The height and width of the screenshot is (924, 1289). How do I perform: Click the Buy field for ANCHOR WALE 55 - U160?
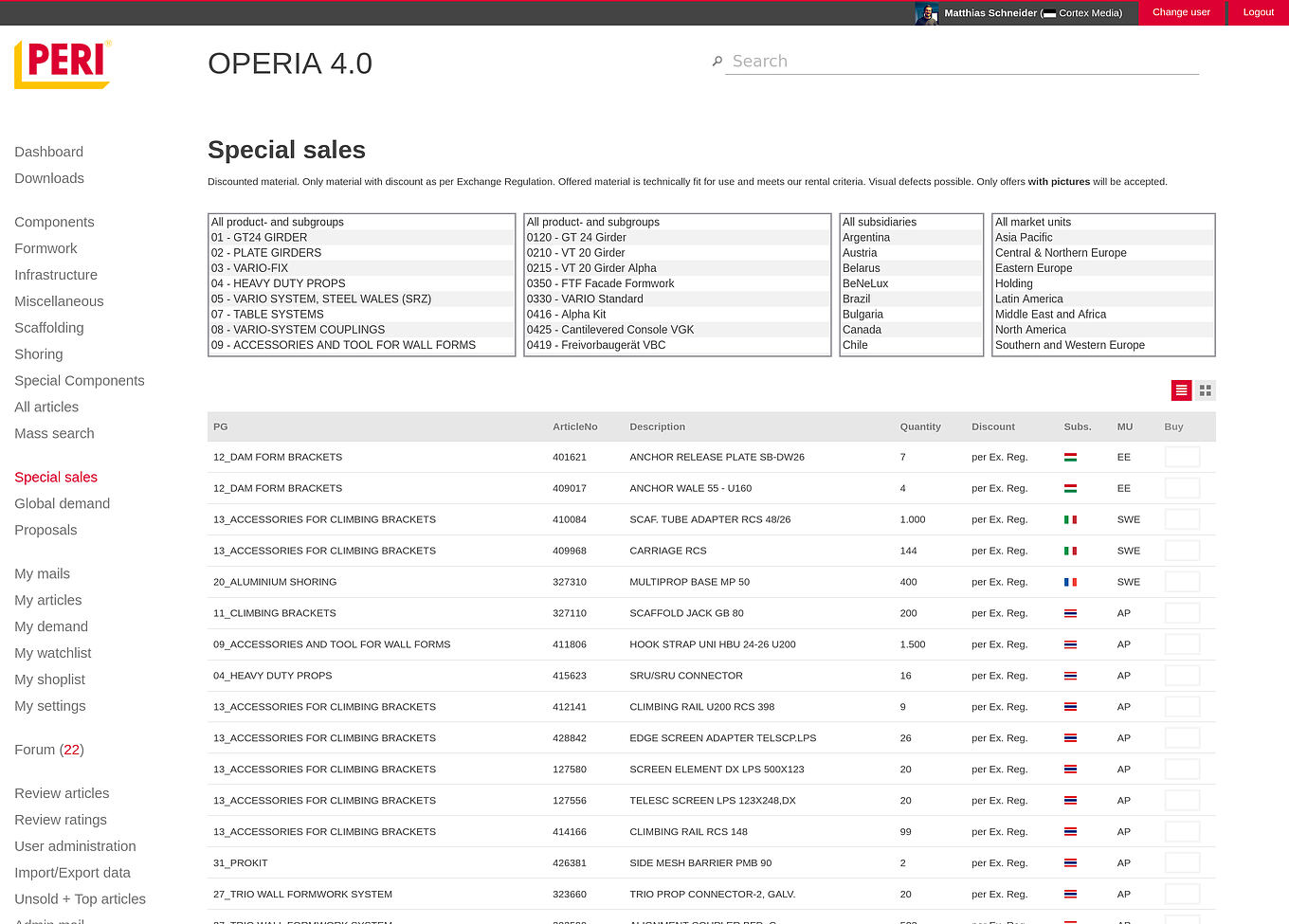(1182, 488)
